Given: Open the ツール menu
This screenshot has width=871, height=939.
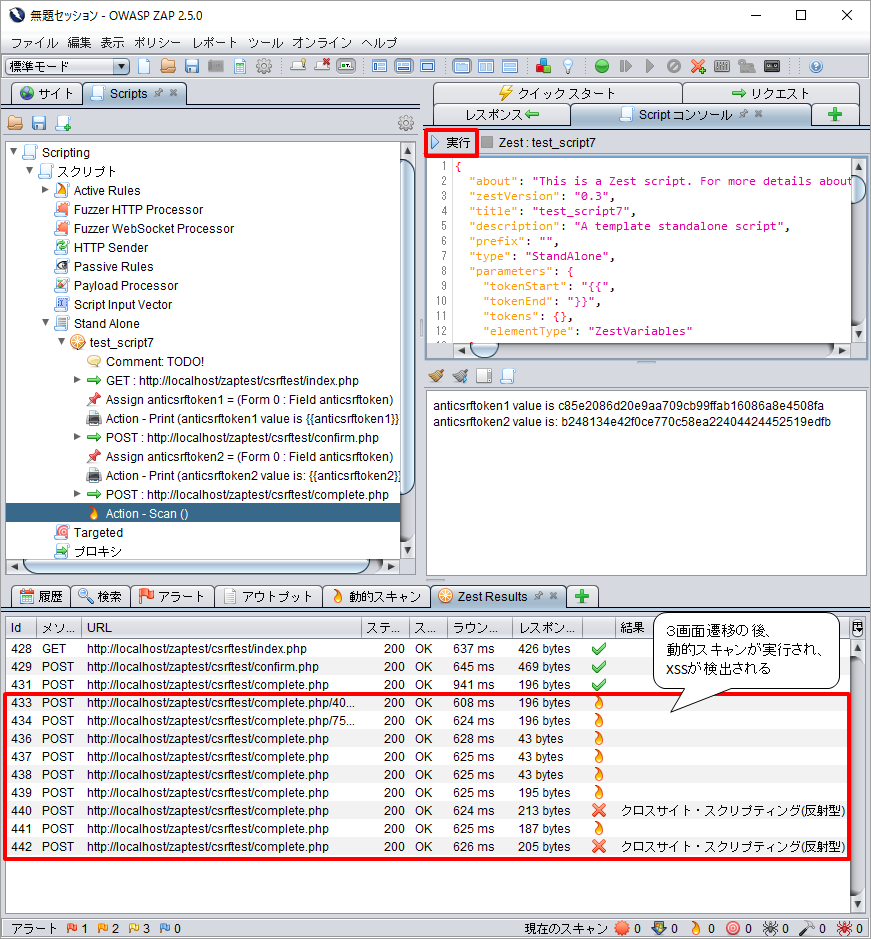Looking at the screenshot, I should 265,43.
